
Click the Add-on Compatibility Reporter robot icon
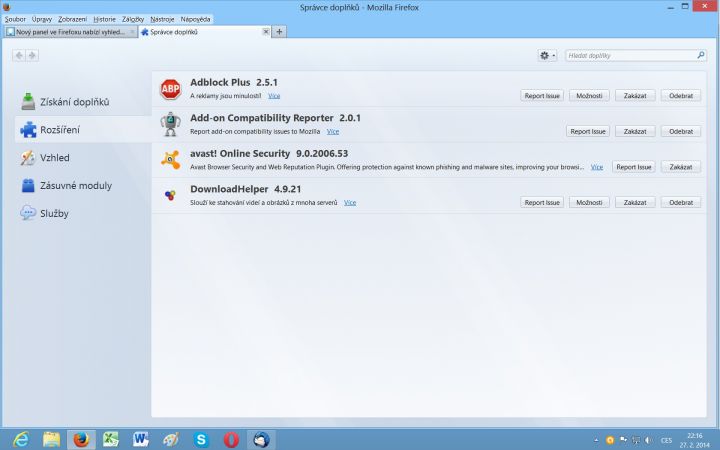pyautogui.click(x=170, y=124)
